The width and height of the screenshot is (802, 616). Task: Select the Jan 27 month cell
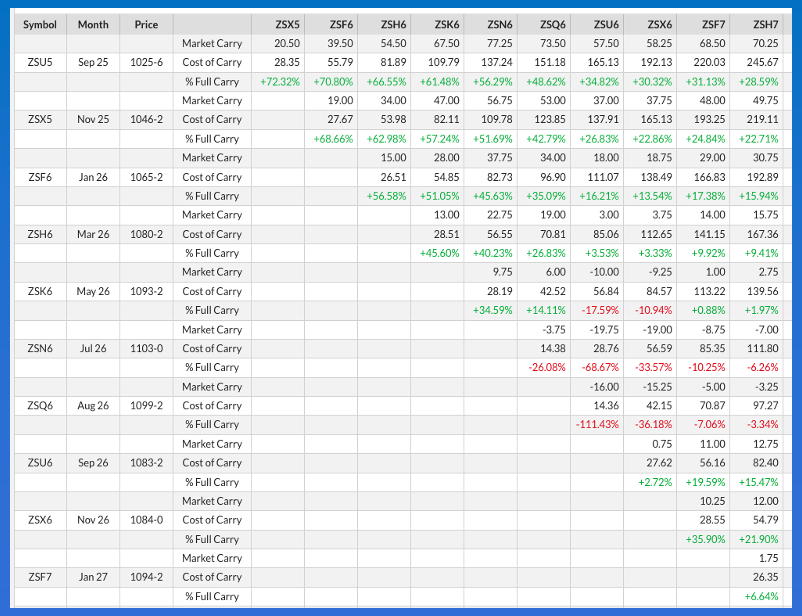(x=93, y=577)
